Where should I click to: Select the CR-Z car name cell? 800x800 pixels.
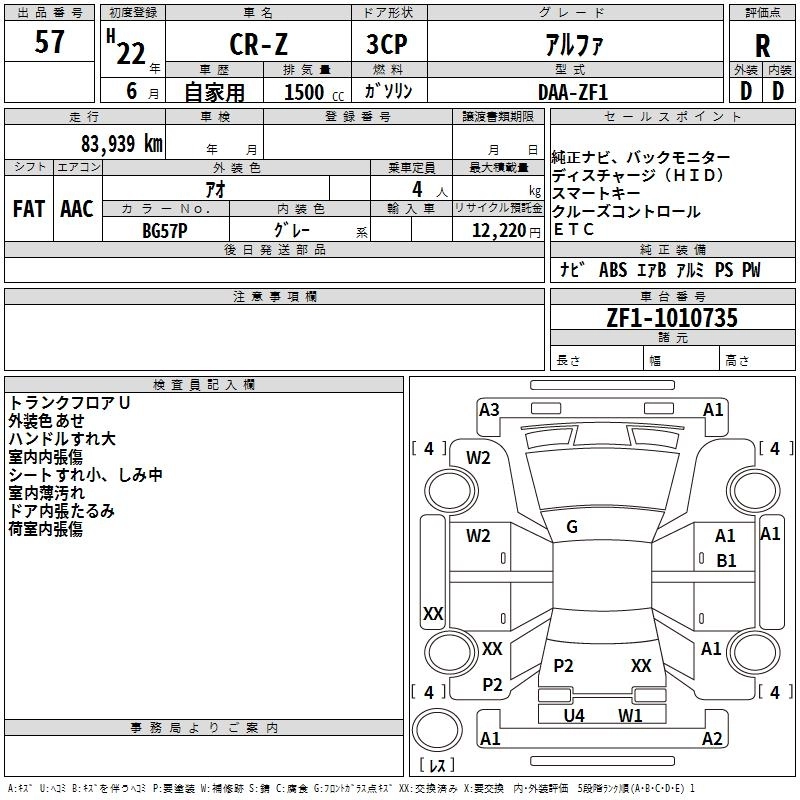[258, 42]
